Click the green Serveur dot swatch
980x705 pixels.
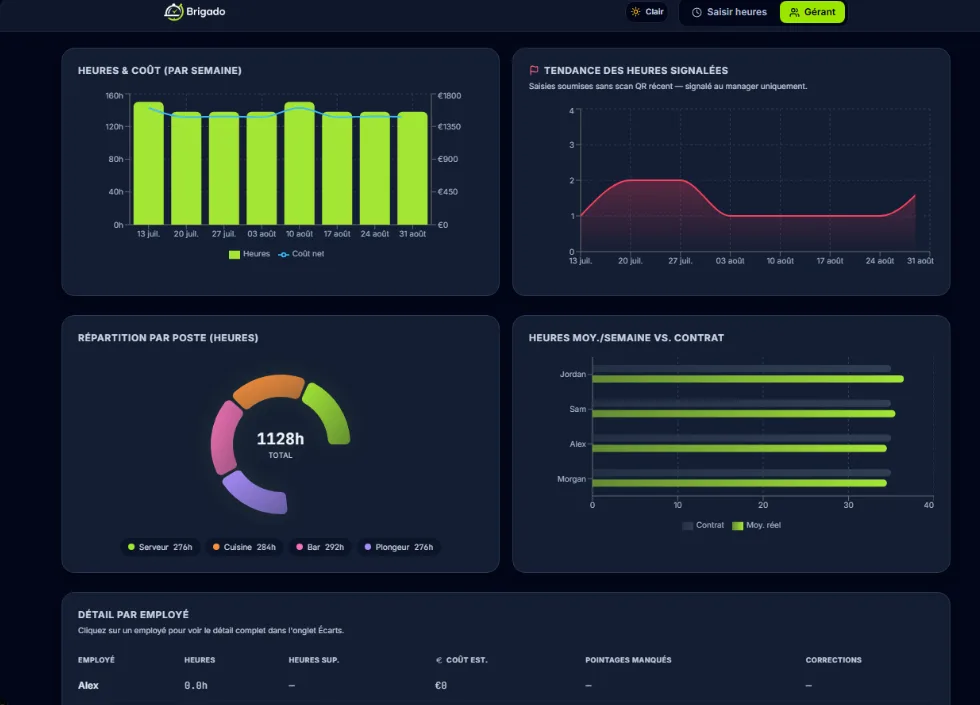point(131,547)
